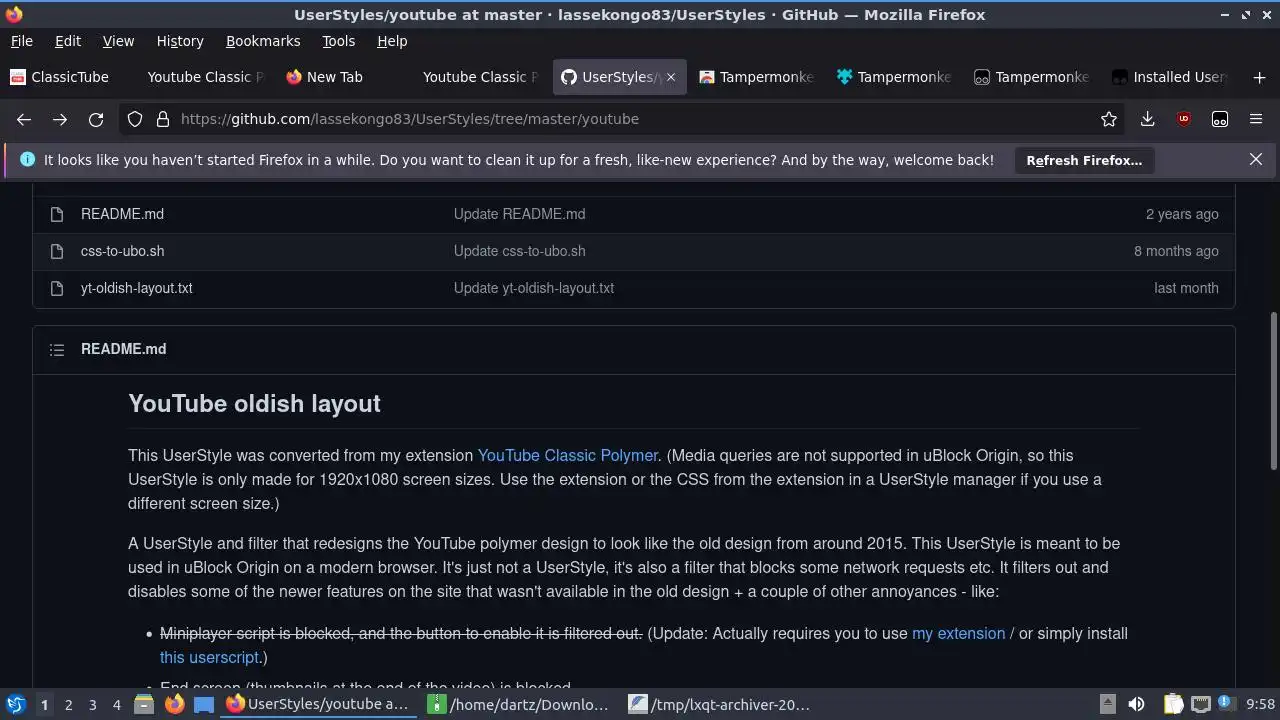Open the update notifier tray icon
Screen dimensions: 1280x720
tap(1226, 704)
